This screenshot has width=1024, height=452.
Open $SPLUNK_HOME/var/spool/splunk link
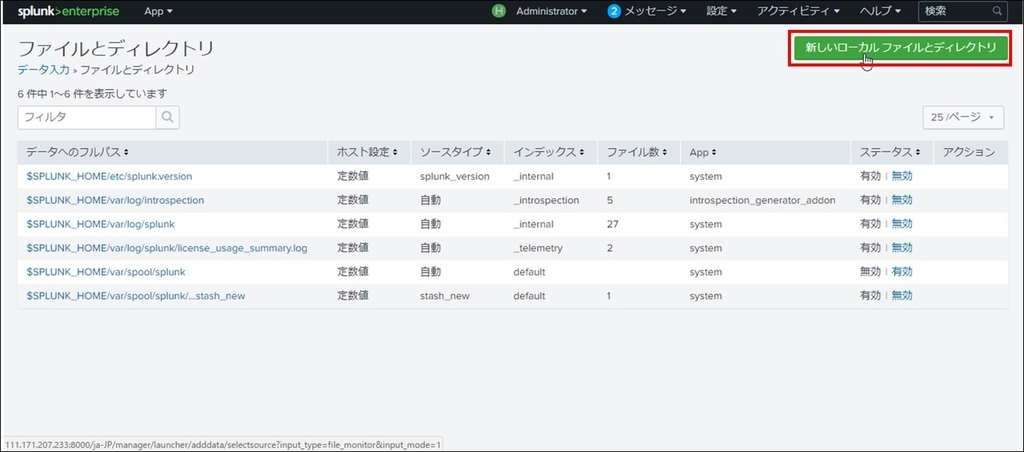point(106,272)
